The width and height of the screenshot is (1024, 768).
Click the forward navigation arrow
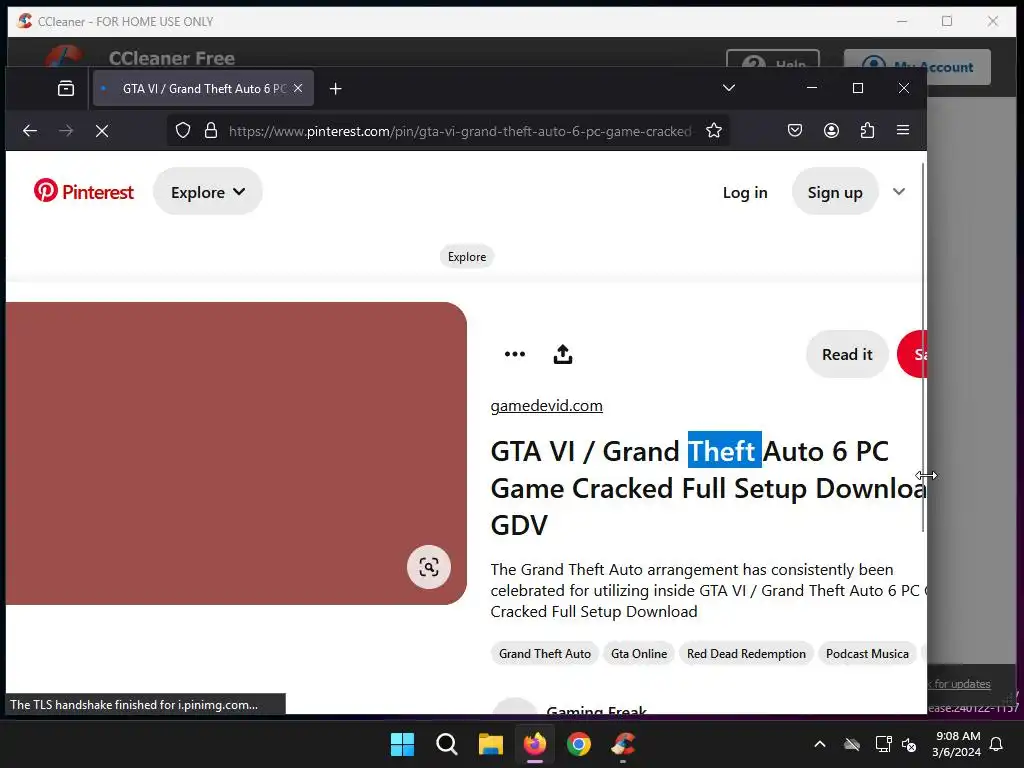pyautogui.click(x=66, y=131)
